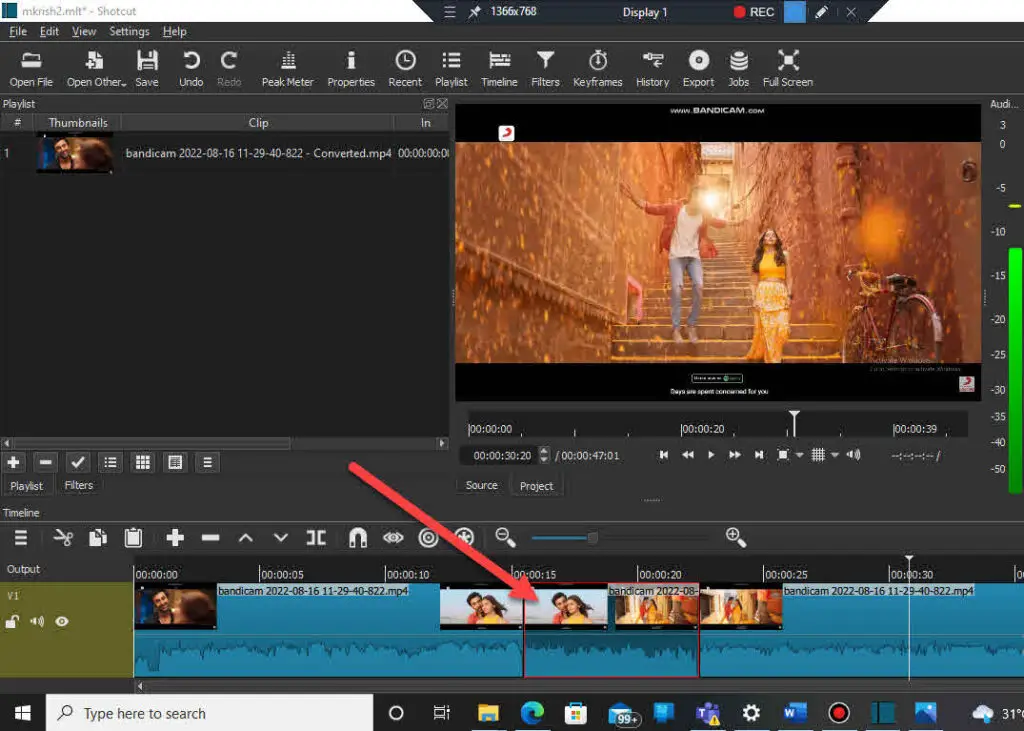
Task: Show the Peak Meter panel
Action: 287,69
